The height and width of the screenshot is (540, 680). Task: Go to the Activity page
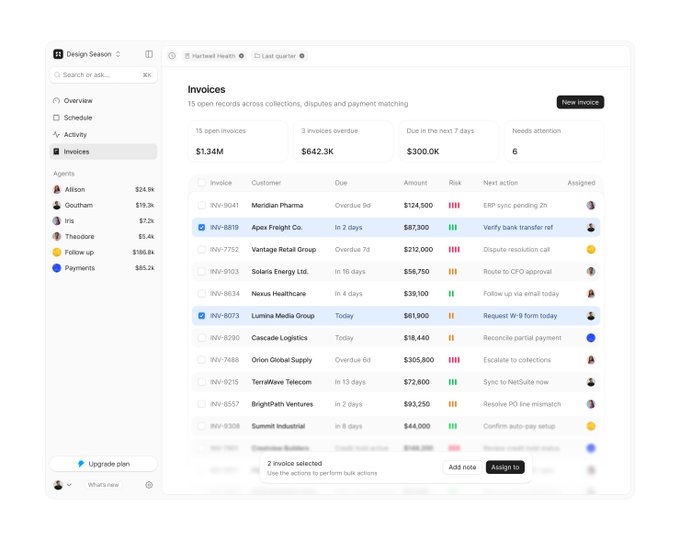click(x=103, y=134)
